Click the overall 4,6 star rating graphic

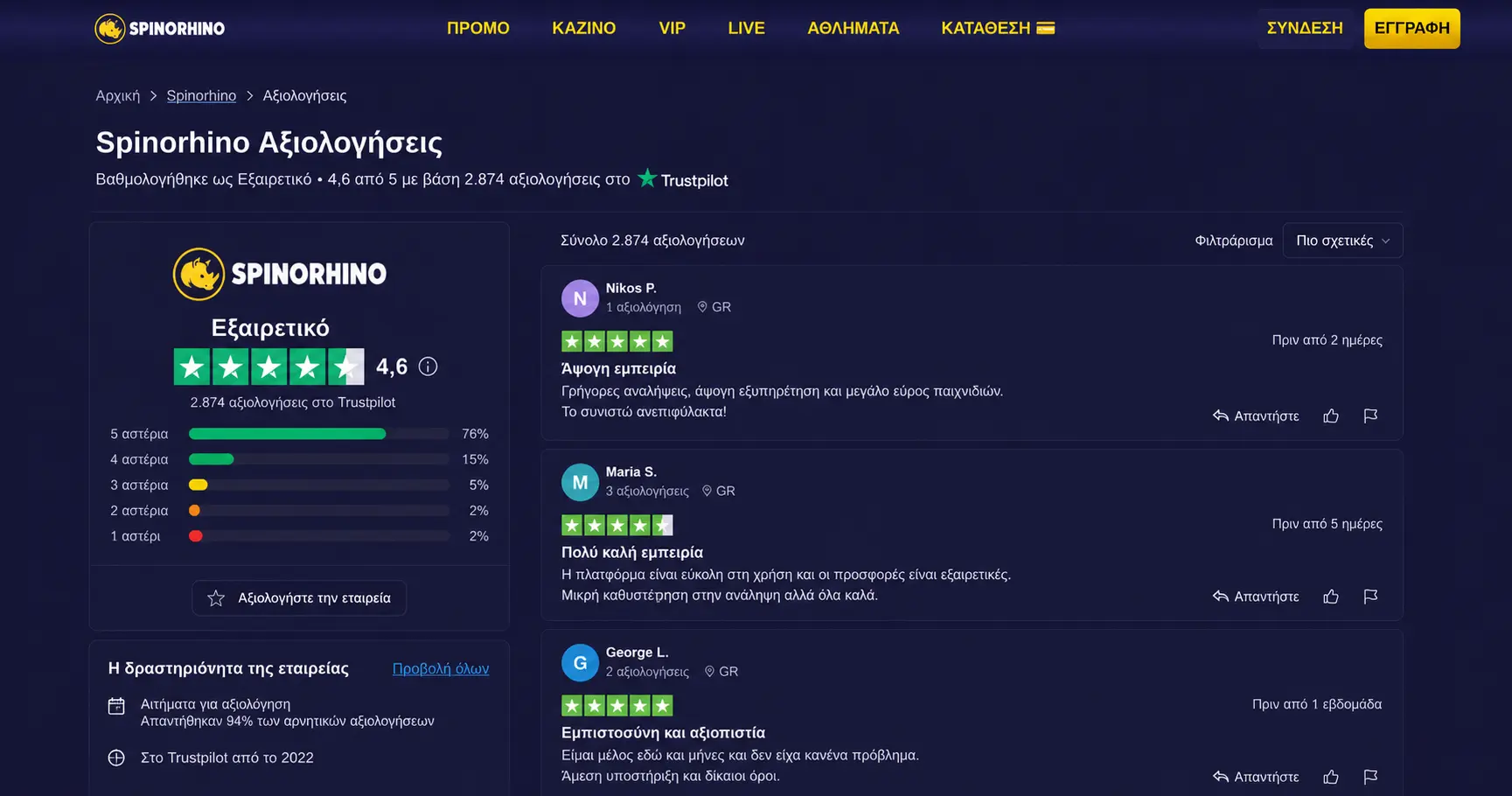268,367
